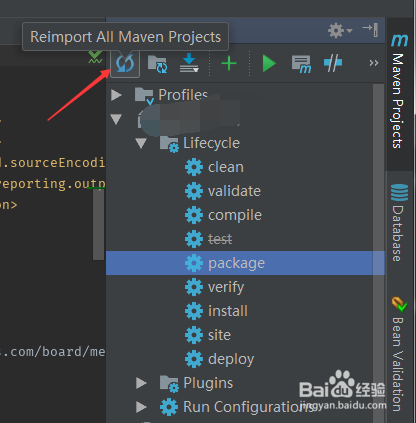The image size is (416, 423).
Task: Click gear icon beside test goal
Action: (x=194, y=239)
